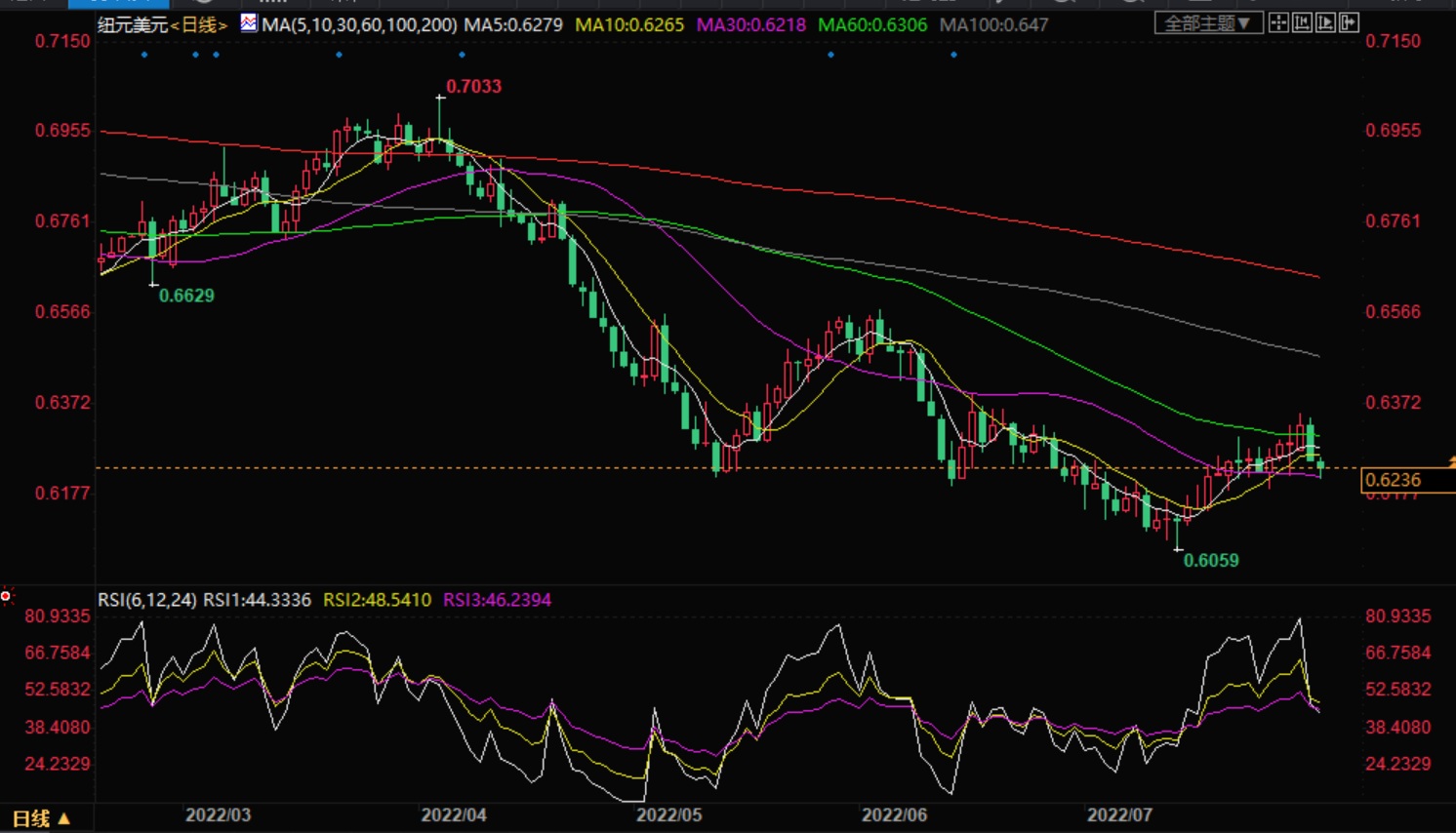Viewport: 1456px width, 833px height.
Task: Click the red alert dot beside the RSI panel
Action: coord(6,595)
